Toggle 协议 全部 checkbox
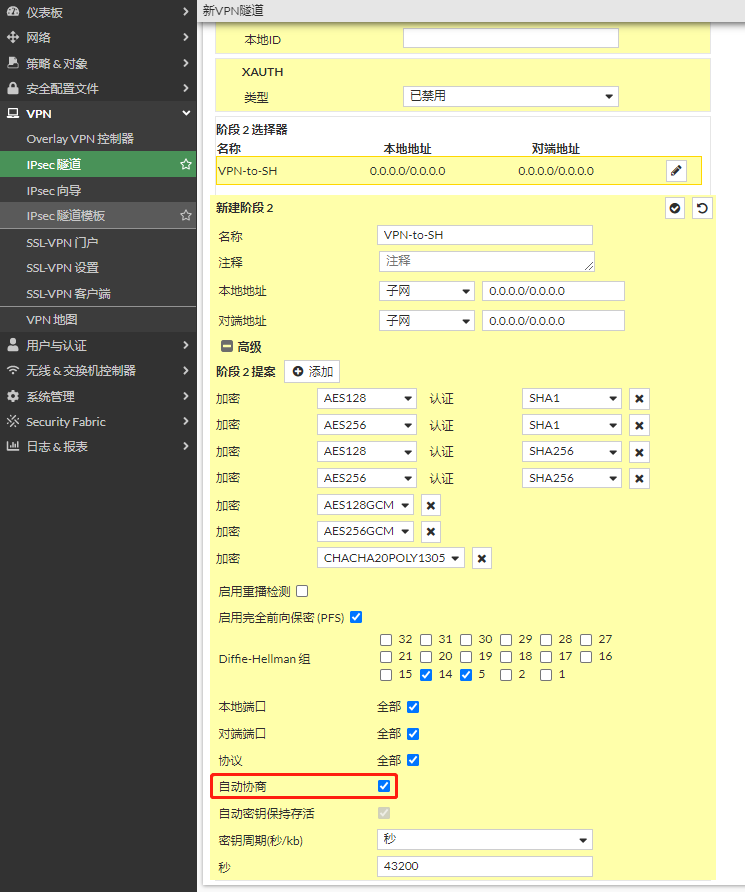 [413, 760]
